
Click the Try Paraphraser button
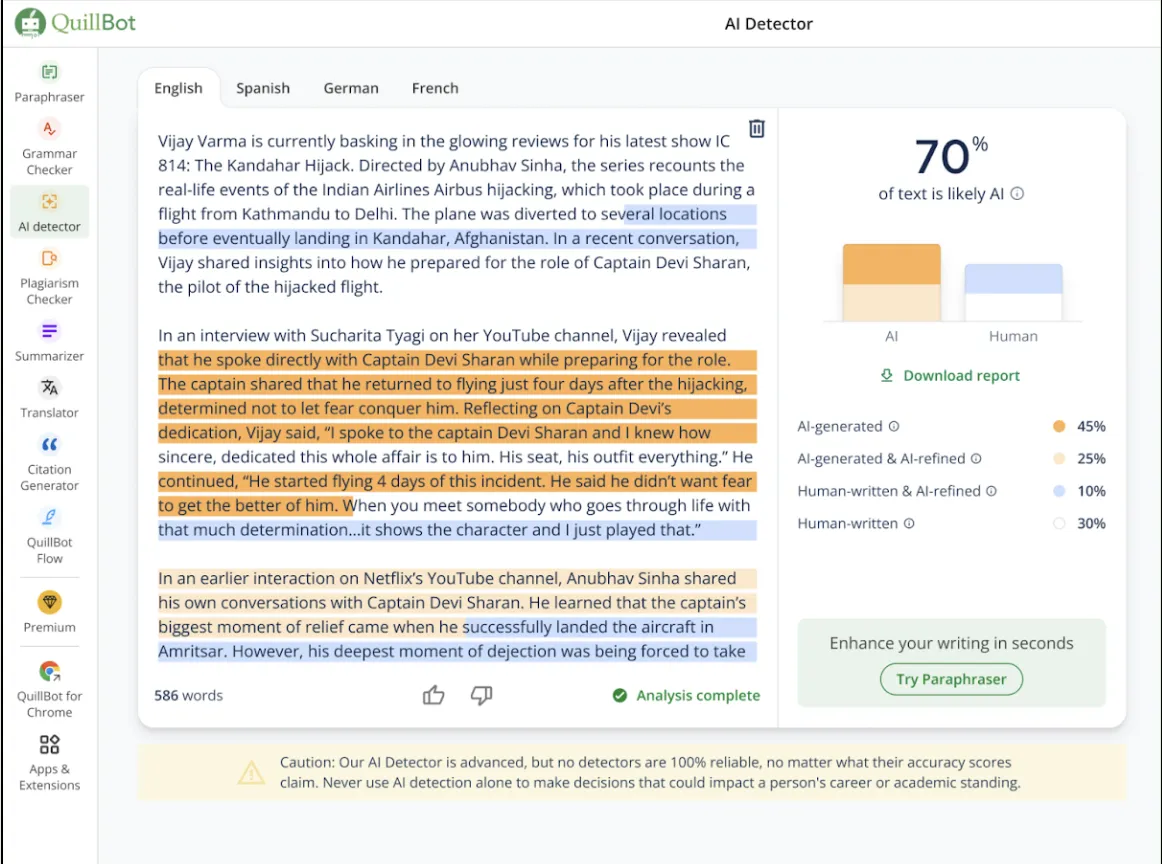(951, 679)
